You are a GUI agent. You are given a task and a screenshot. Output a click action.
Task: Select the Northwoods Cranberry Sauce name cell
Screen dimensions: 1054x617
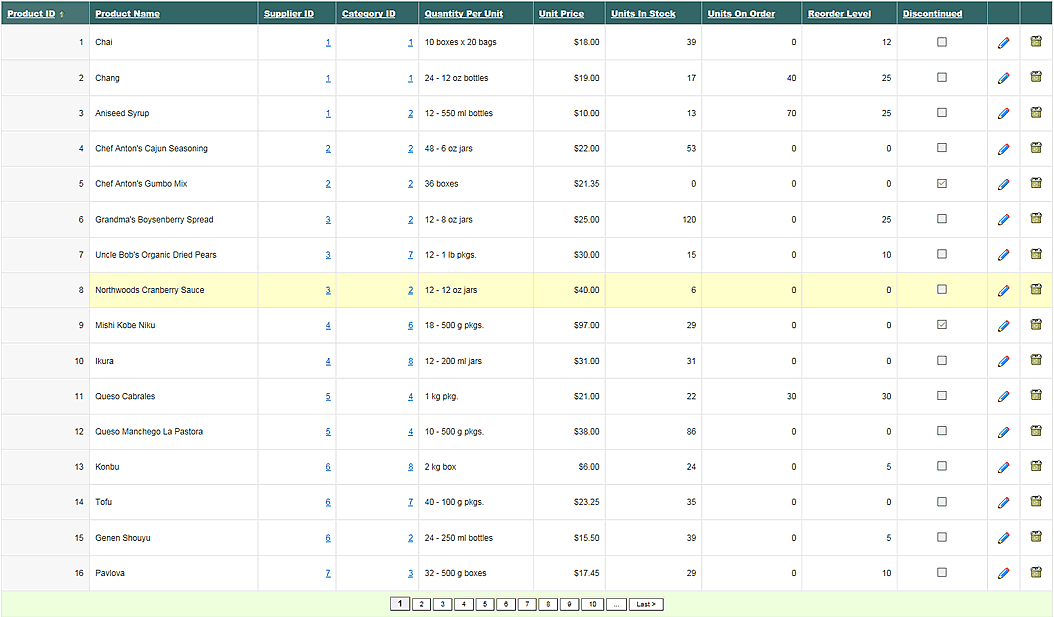(150, 290)
